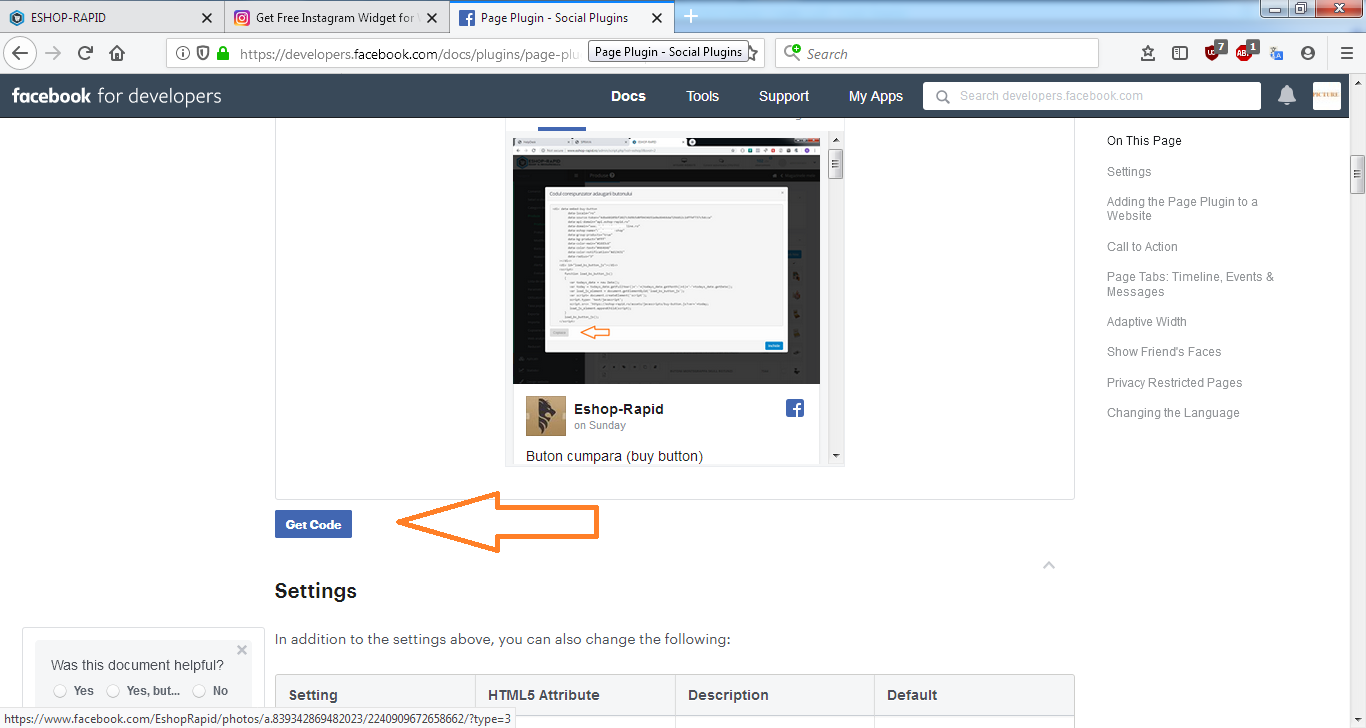Collapse section with the up chevron
The width and height of the screenshot is (1366, 728).
[x=1049, y=565]
